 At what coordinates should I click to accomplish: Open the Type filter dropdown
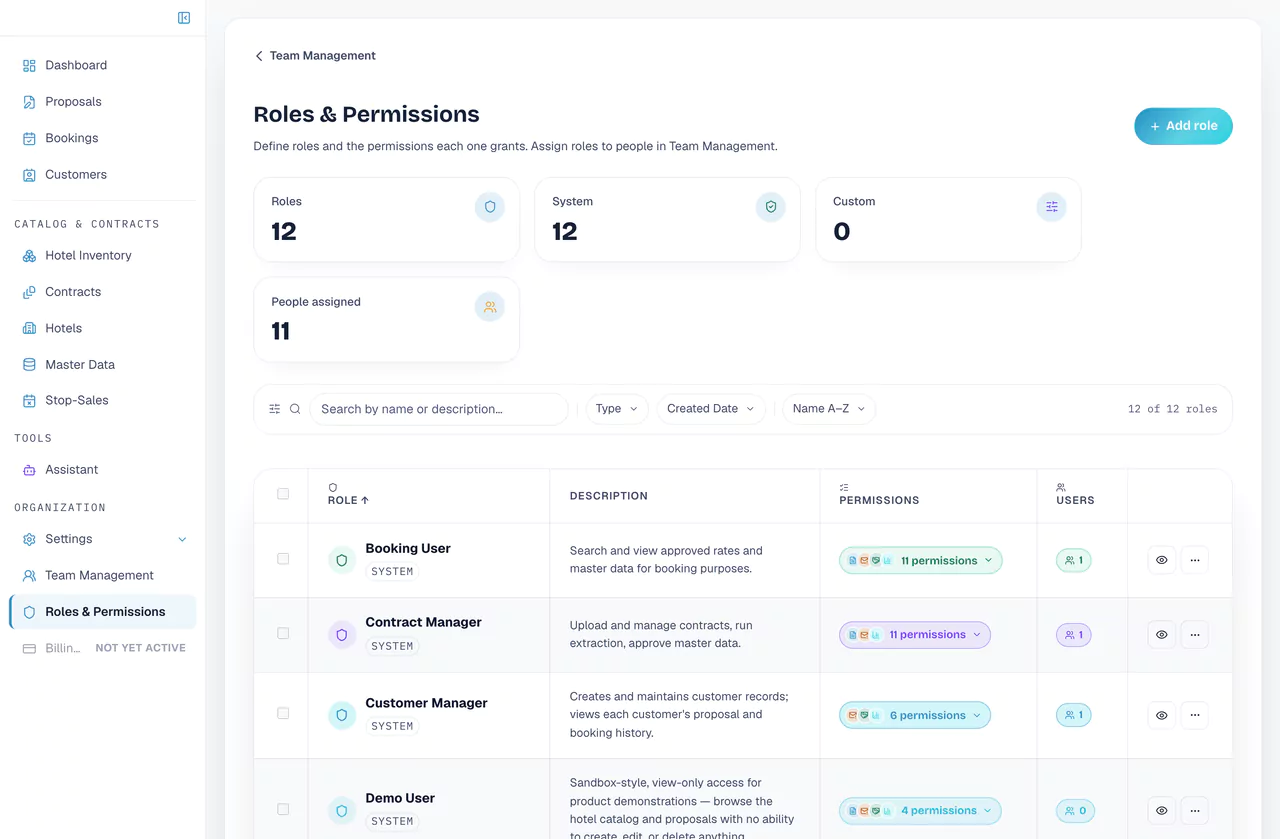[x=617, y=409]
